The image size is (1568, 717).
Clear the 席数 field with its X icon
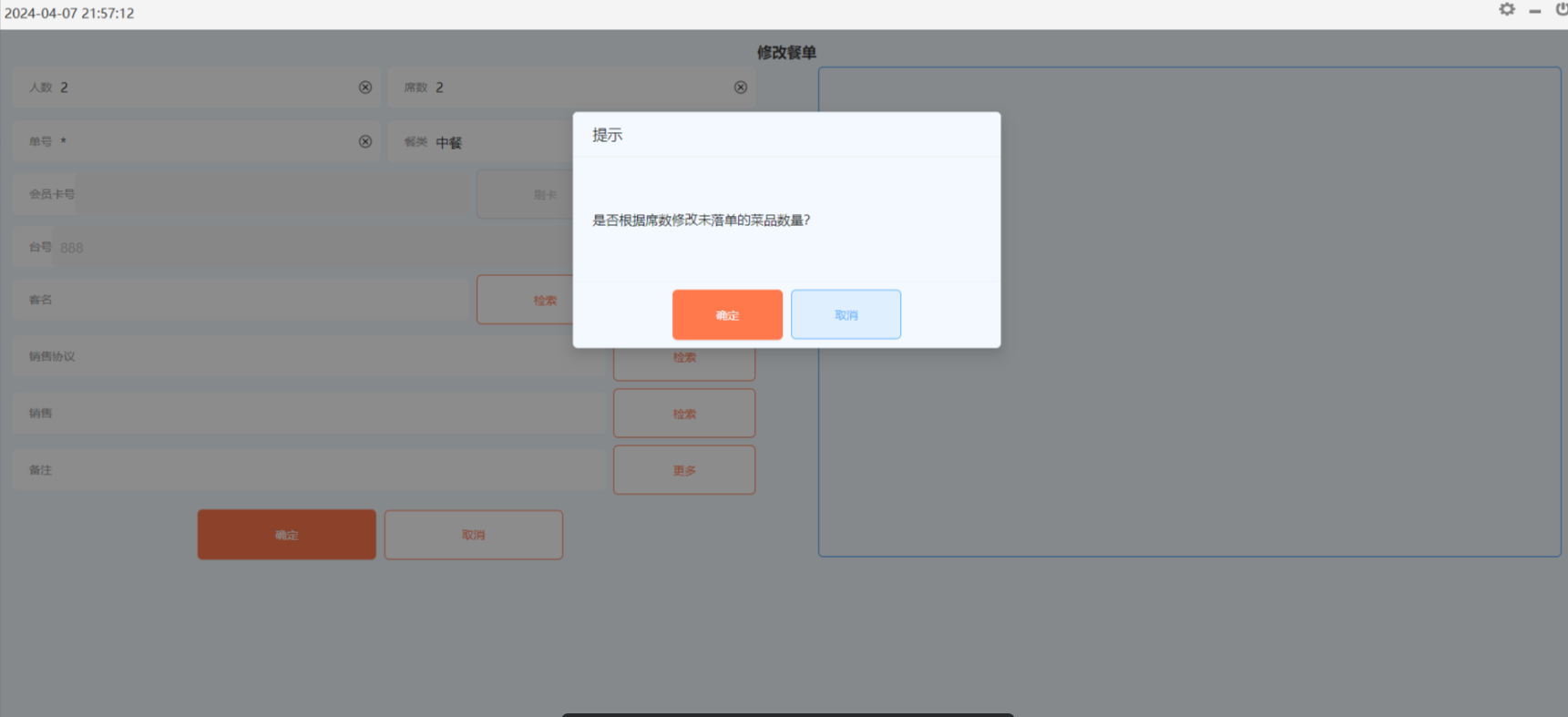(741, 87)
